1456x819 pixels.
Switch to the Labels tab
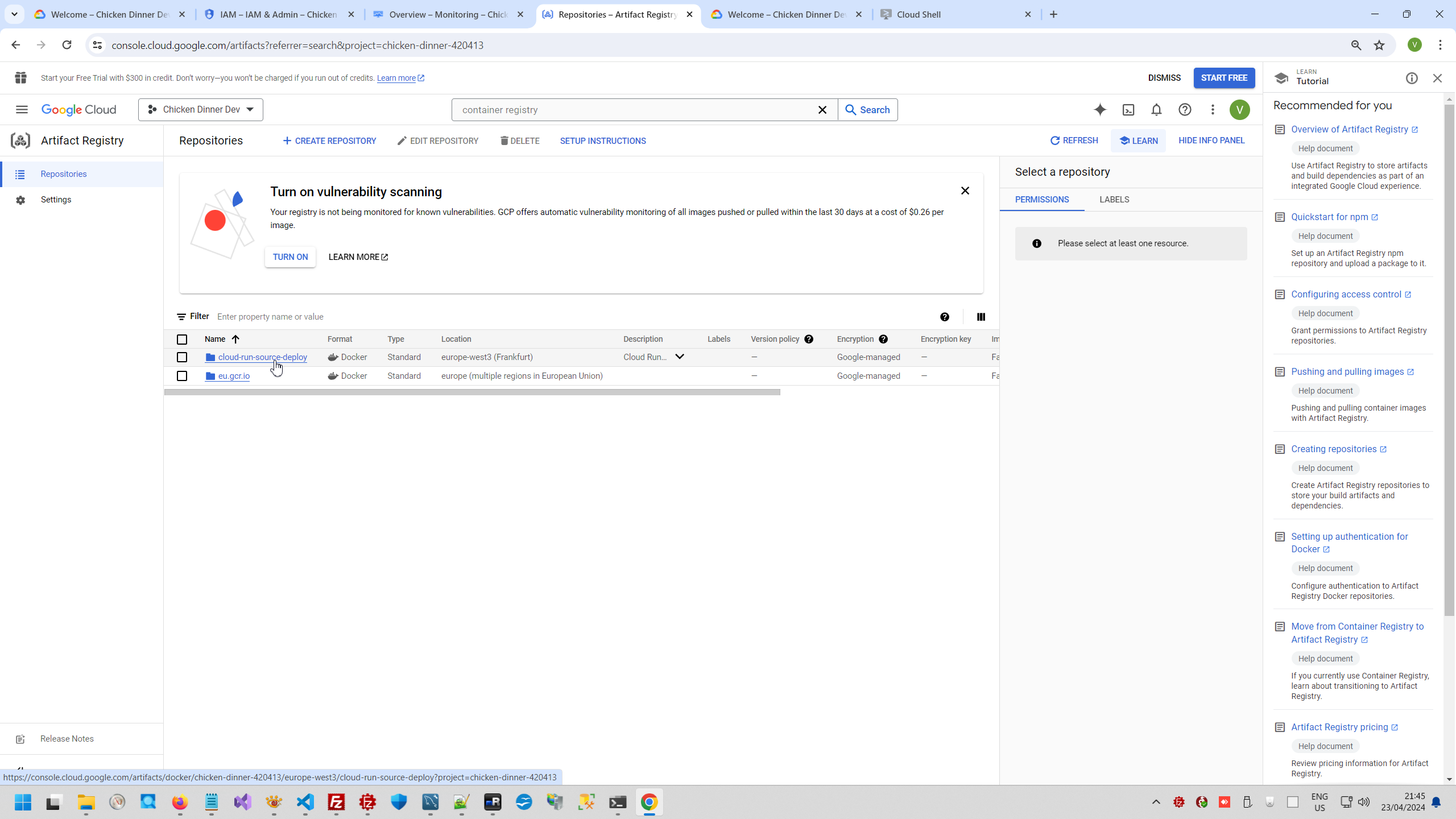tap(1114, 200)
